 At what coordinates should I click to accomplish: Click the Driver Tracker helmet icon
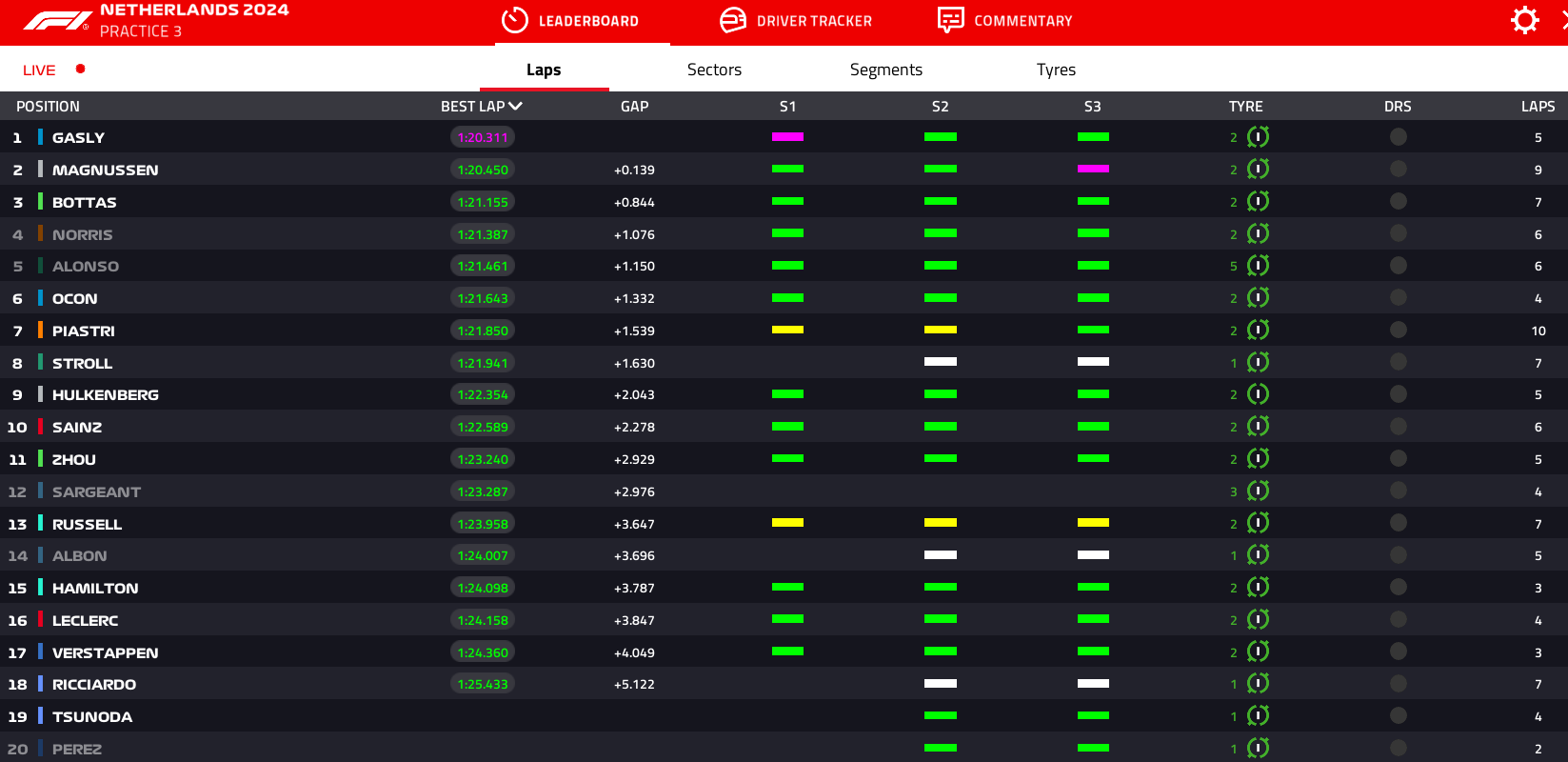pyautogui.click(x=733, y=20)
